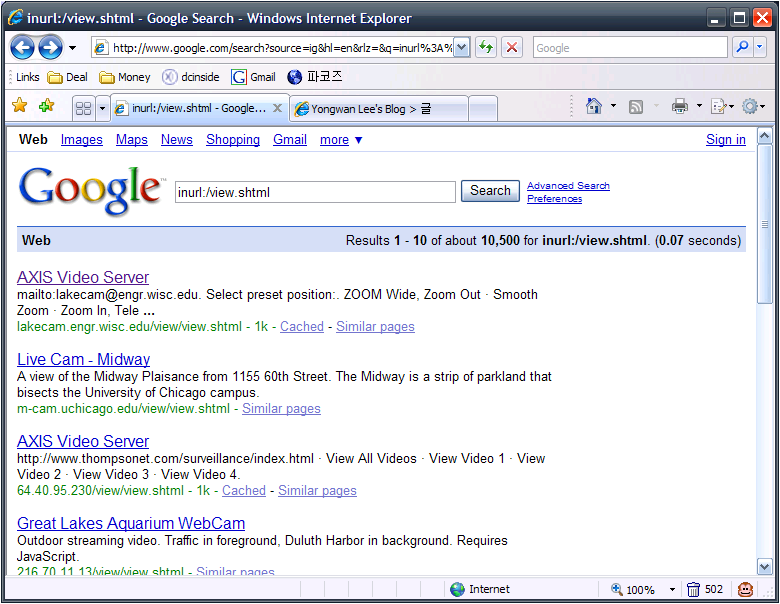Viewport: 780px width, 604px height.
Task: Click the monkey face status bar icon
Action: 745,590
